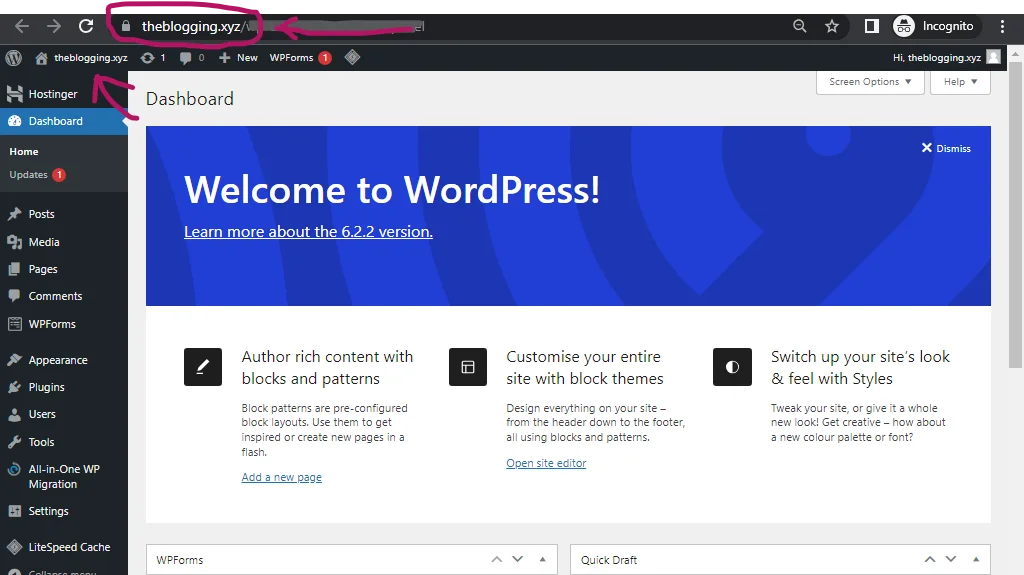Move WPForms widget down

tap(518, 559)
